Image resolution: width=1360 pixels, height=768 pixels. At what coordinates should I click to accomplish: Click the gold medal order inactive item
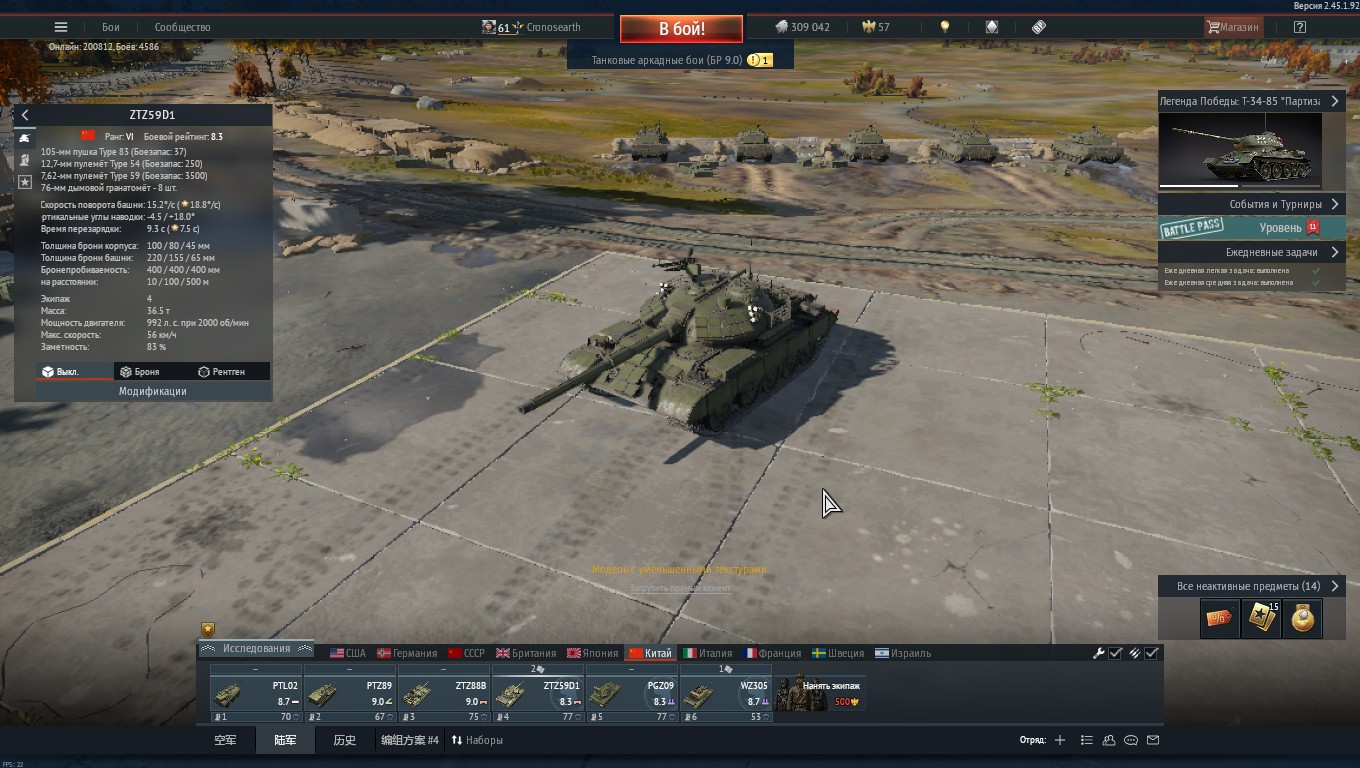tap(1302, 619)
